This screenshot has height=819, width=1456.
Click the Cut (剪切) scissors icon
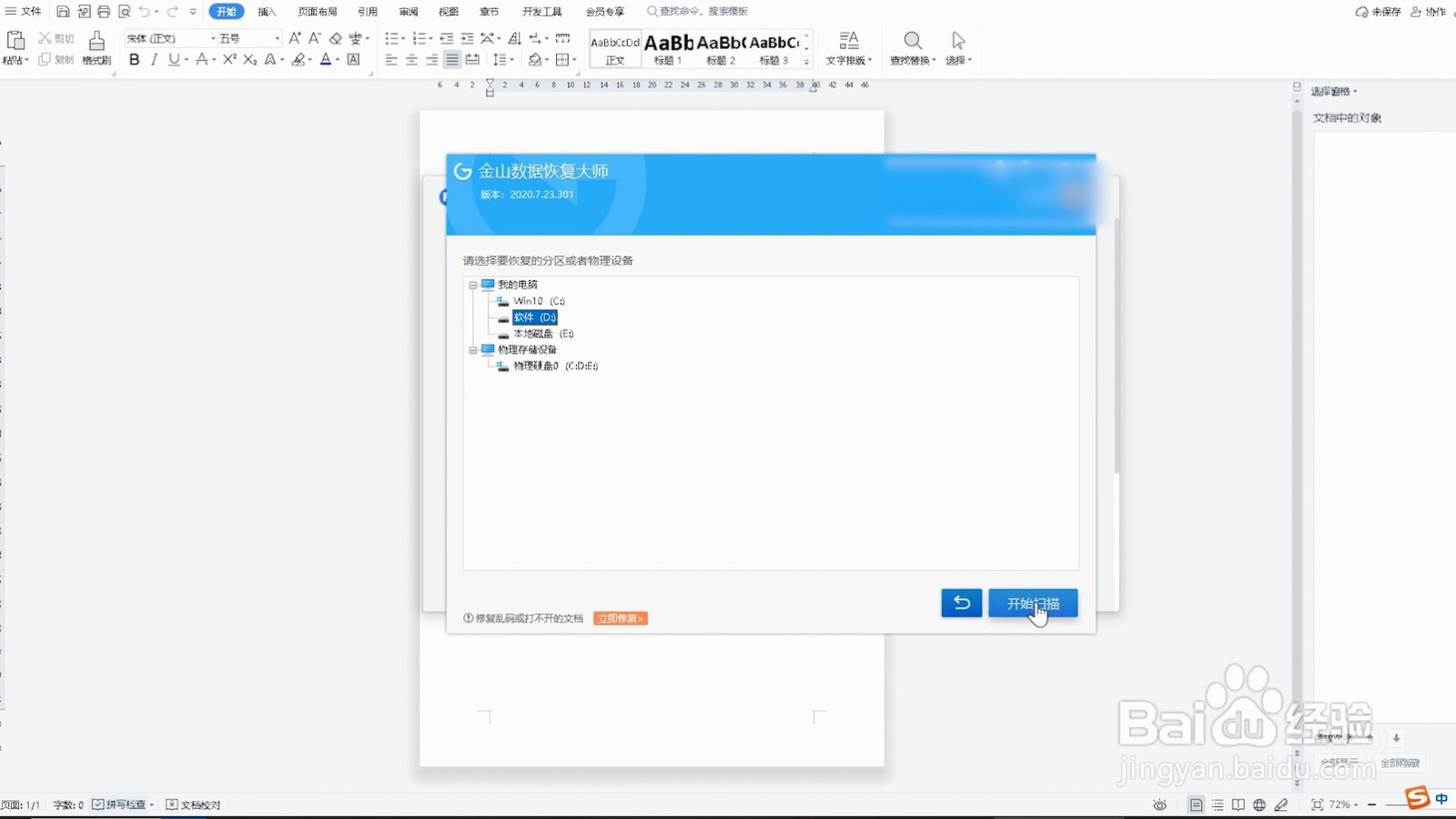click(45, 38)
